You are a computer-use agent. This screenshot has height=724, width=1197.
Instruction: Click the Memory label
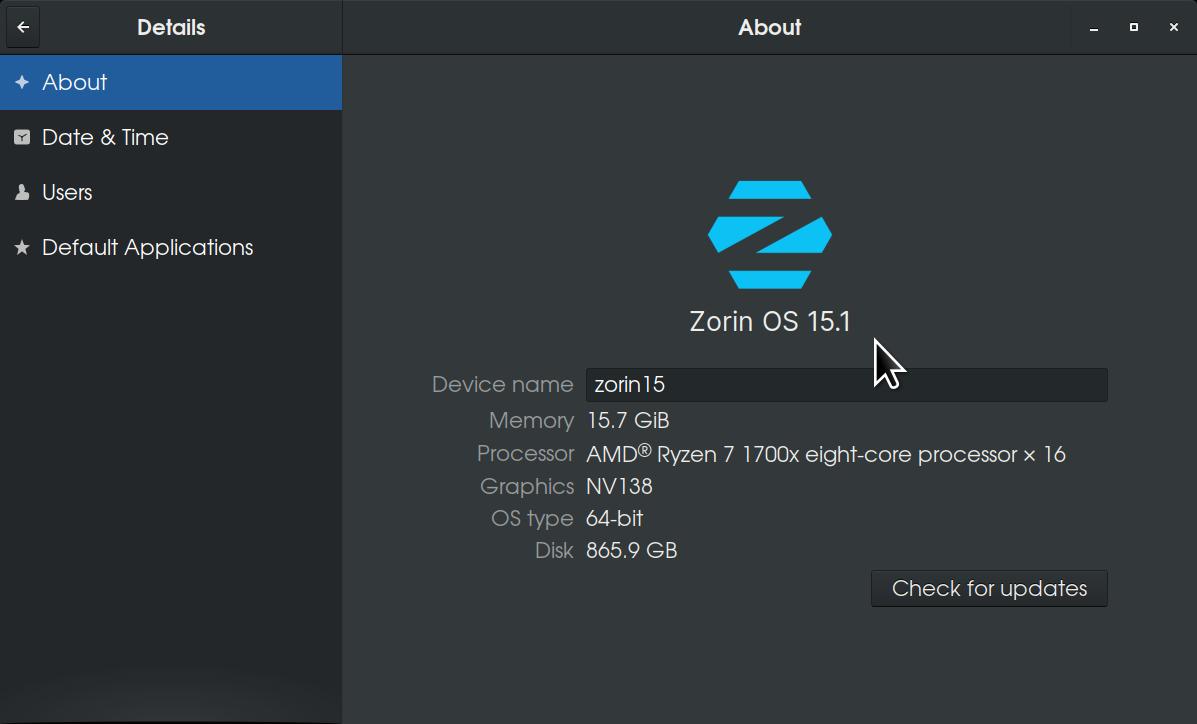(531, 420)
